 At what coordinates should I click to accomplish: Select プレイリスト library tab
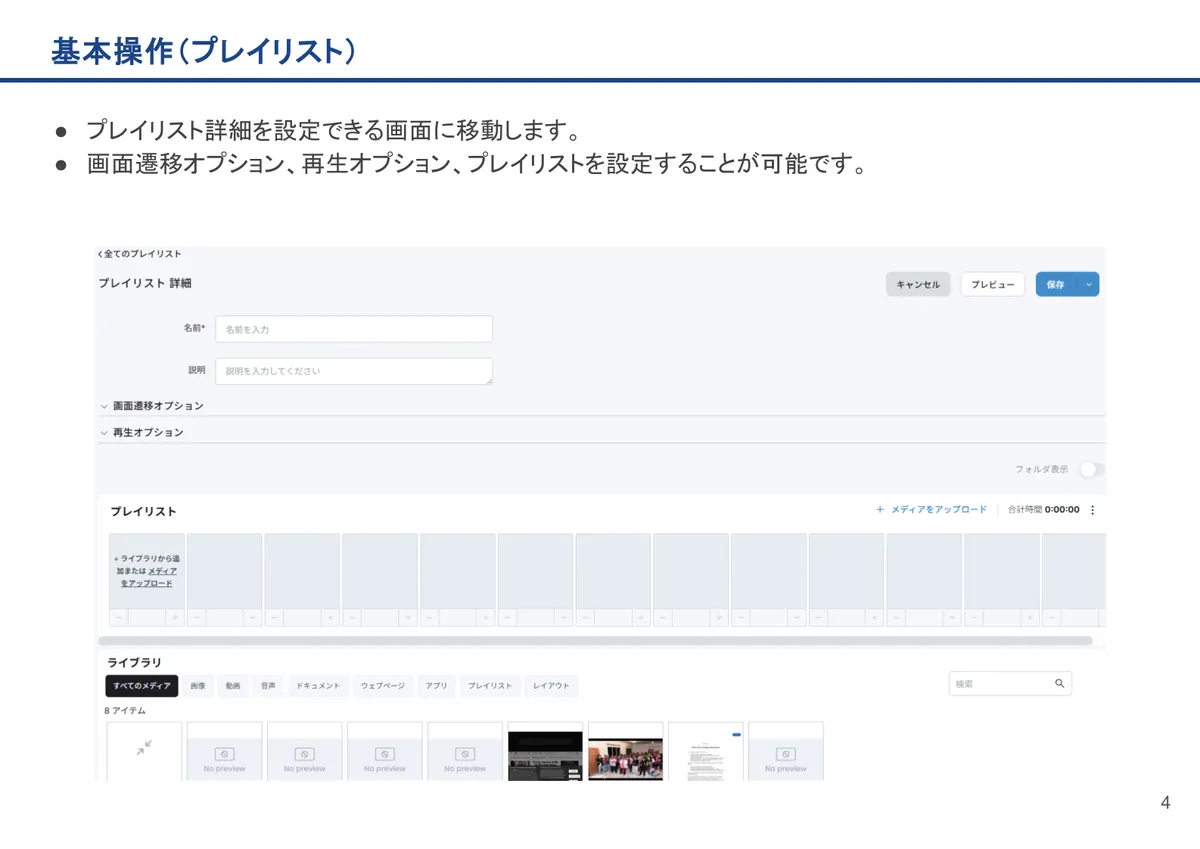point(490,686)
